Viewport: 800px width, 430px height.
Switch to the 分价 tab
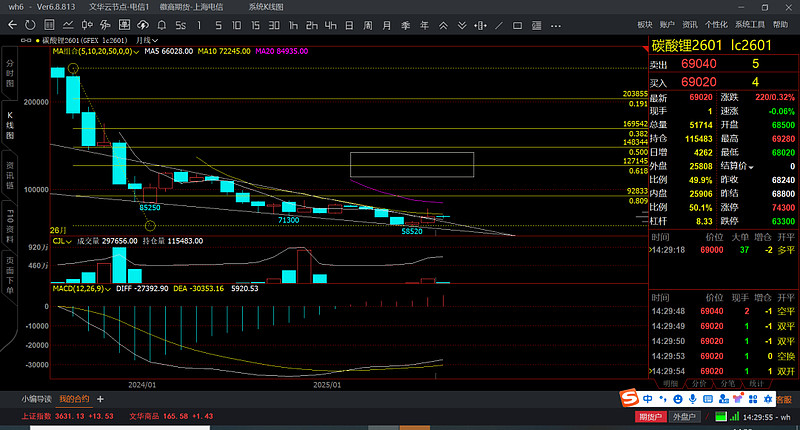(699, 383)
